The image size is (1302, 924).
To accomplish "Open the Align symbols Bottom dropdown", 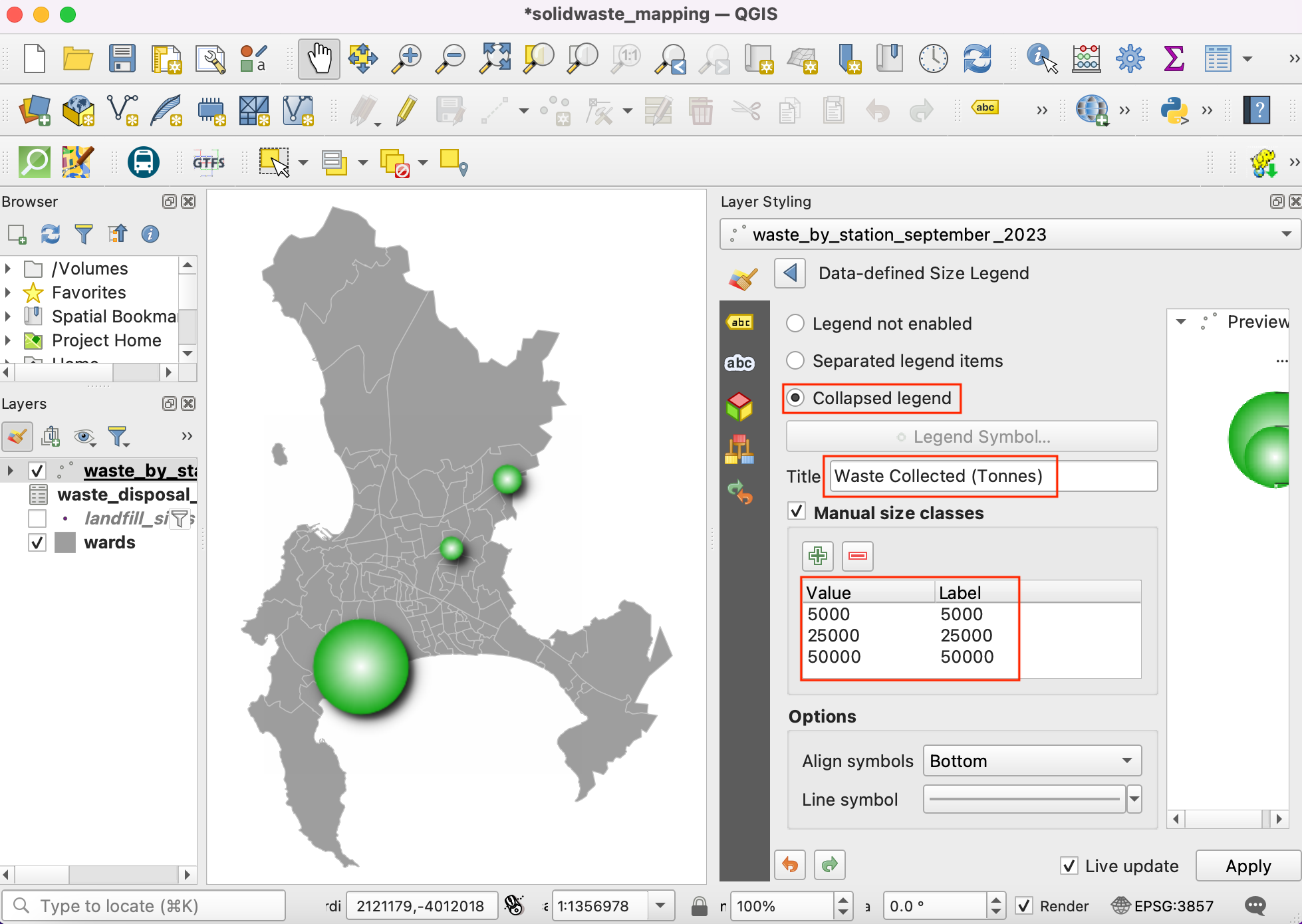I will pyautogui.click(x=1032, y=761).
